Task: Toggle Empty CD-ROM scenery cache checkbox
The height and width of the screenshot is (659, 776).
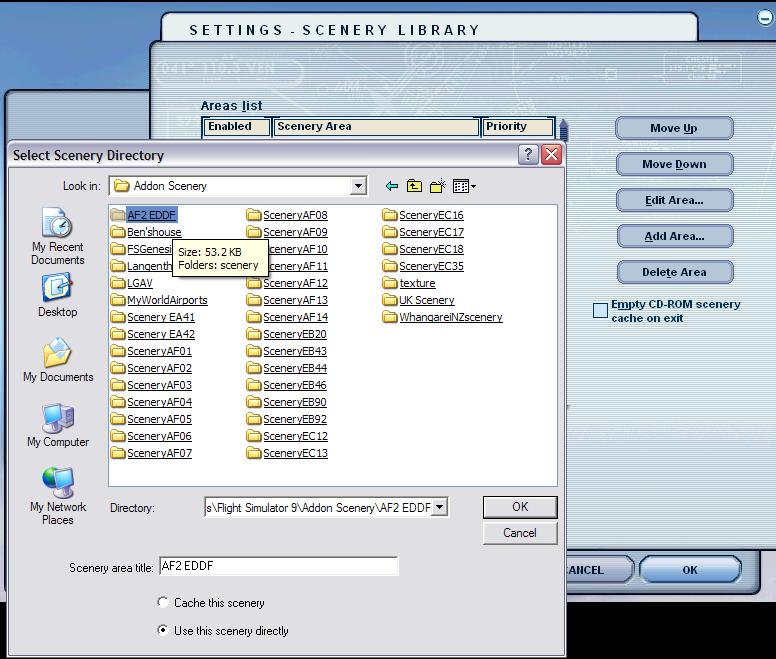Action: [600, 311]
